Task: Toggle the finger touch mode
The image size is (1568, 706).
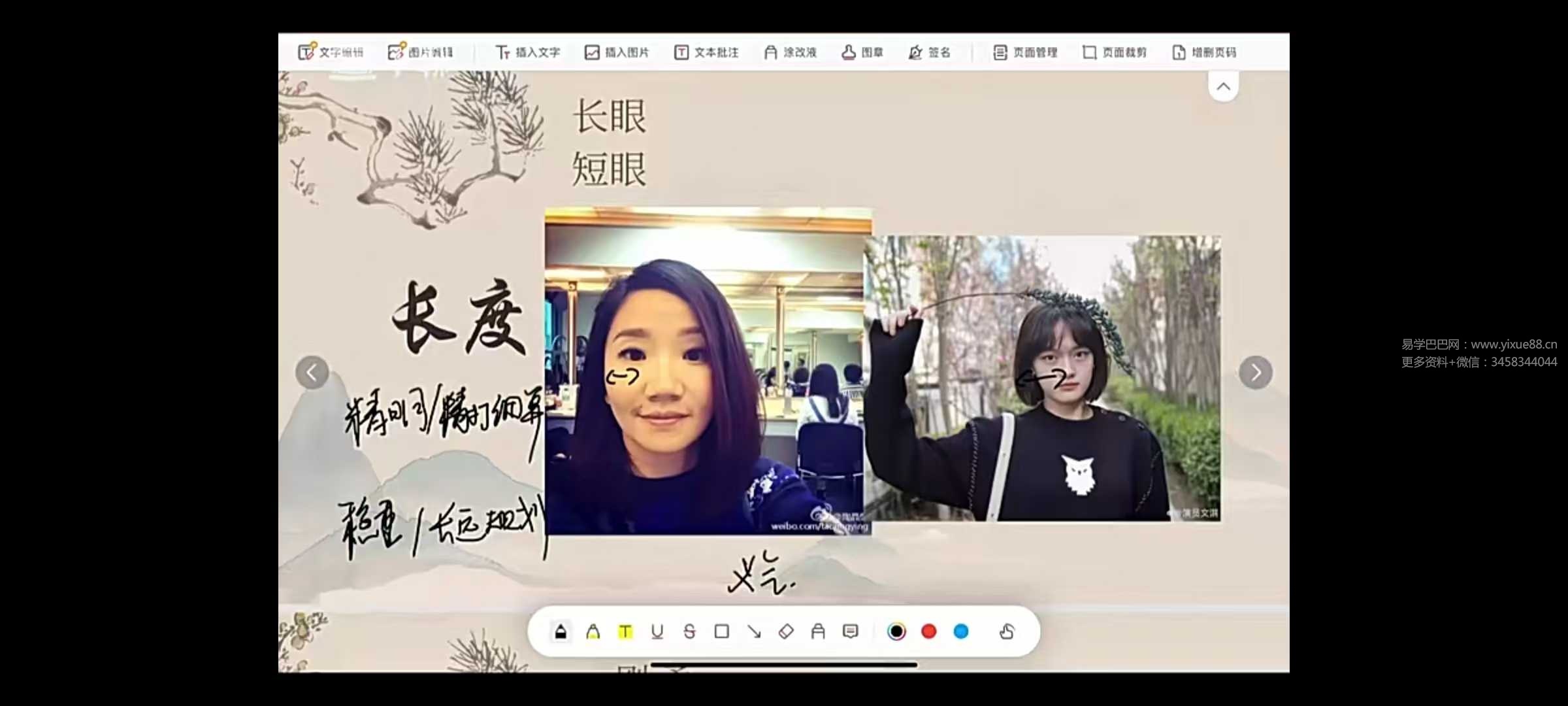Action: [1006, 631]
